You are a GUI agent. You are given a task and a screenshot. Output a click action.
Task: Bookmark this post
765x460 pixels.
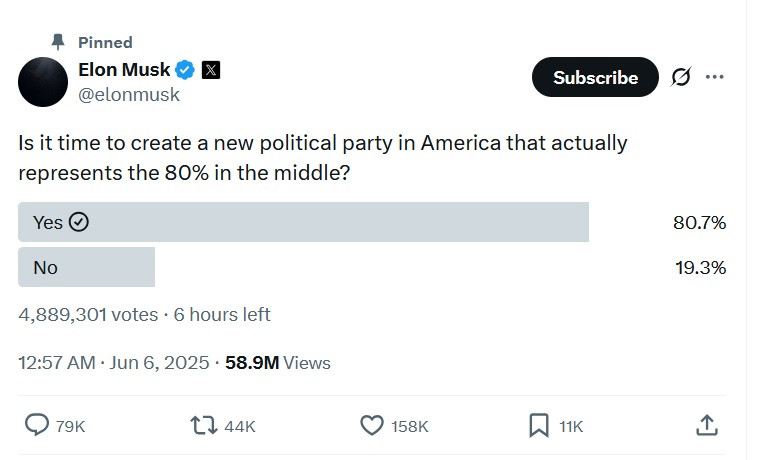pyautogui.click(x=539, y=425)
